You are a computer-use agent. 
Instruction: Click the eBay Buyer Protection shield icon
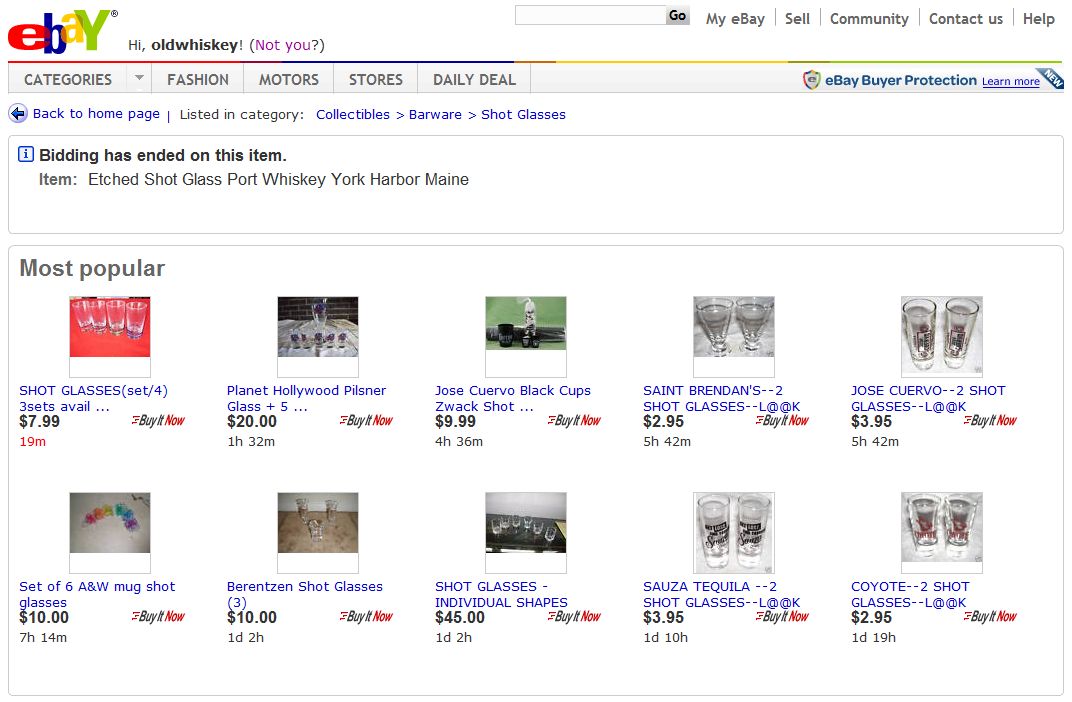(812, 80)
